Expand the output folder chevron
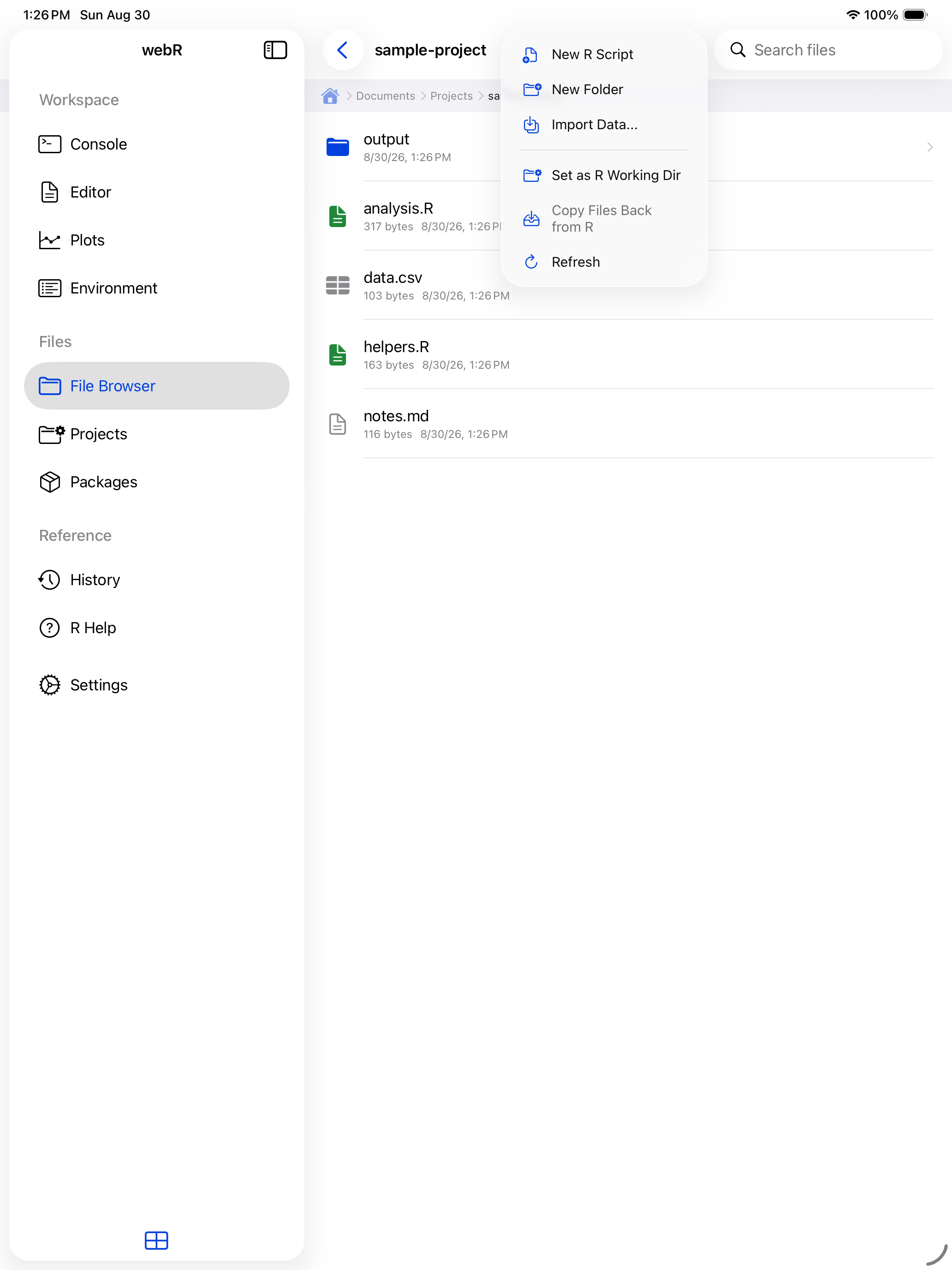 pyautogui.click(x=929, y=148)
